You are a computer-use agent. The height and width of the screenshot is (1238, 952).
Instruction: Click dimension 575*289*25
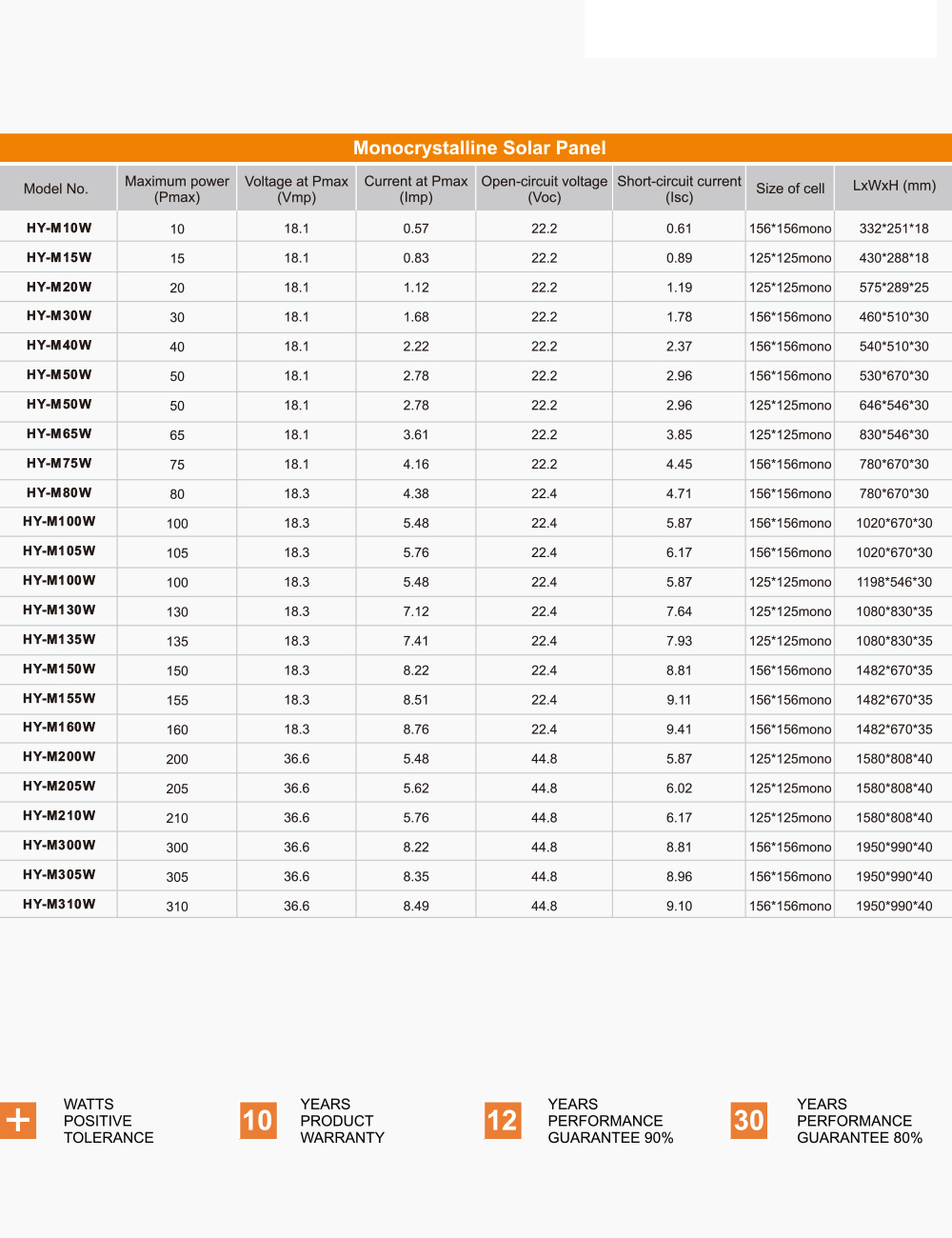coord(894,288)
